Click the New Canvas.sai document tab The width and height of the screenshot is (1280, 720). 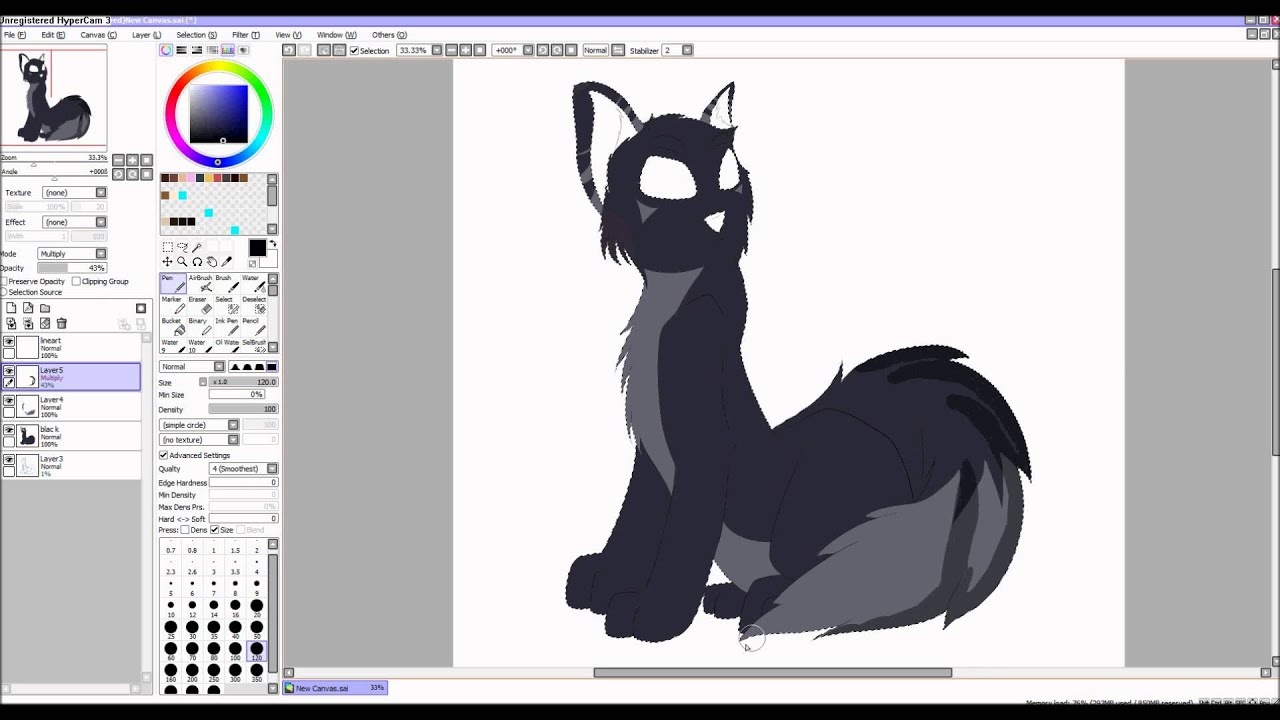point(335,688)
